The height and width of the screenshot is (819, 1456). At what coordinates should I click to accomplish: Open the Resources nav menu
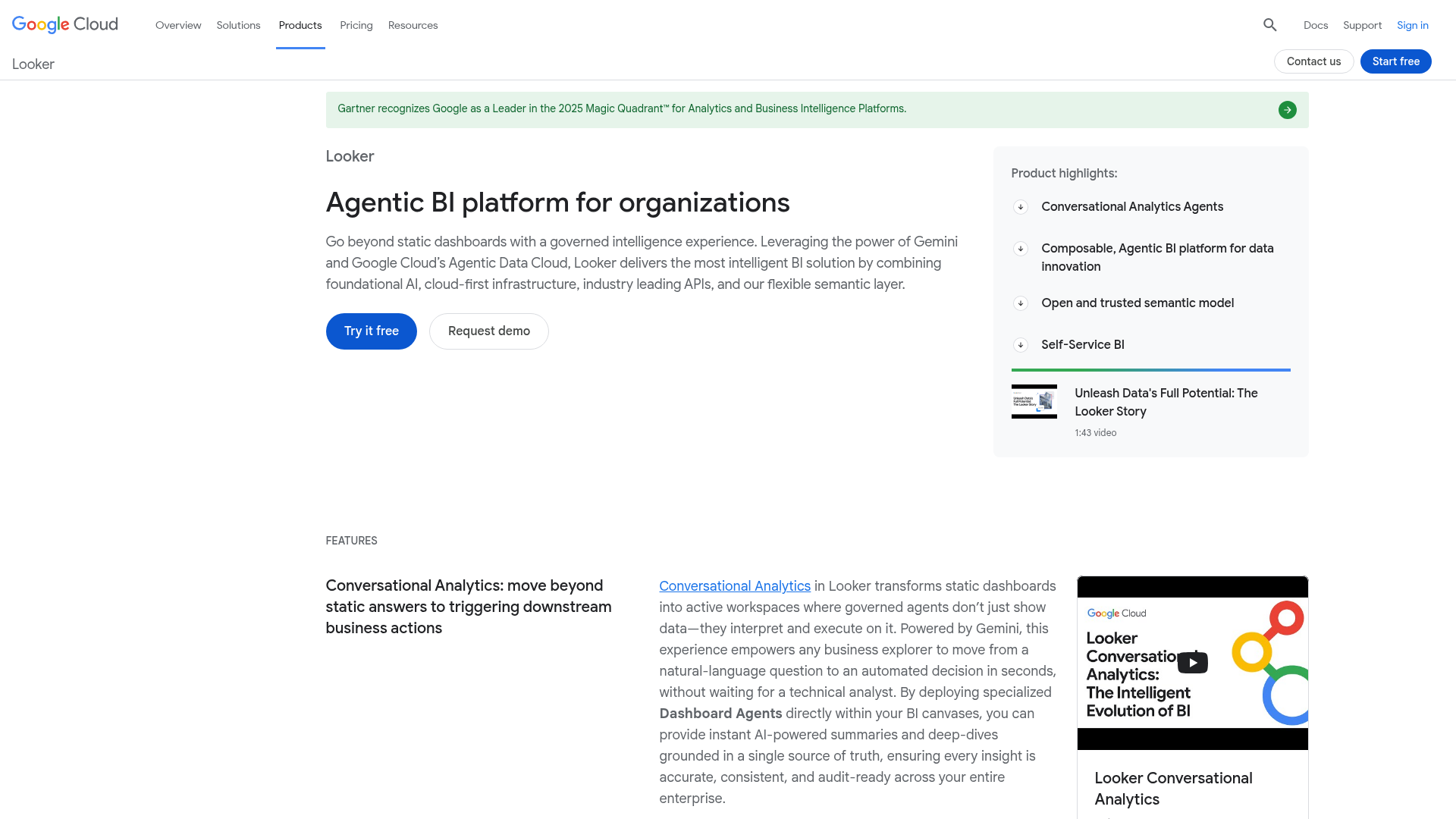point(413,25)
